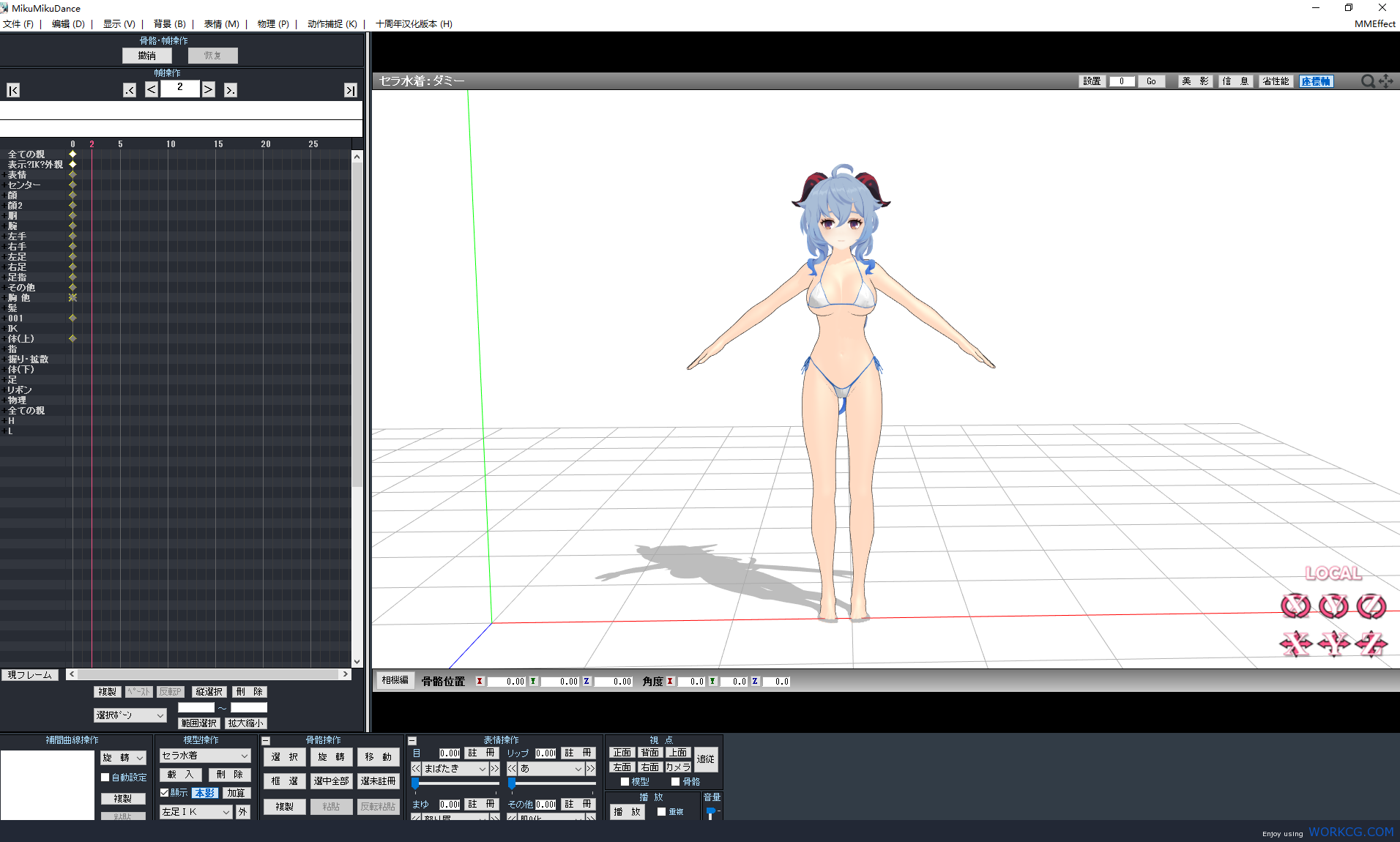Click the Z-axis move handle icon
The height and width of the screenshot is (842, 1400).
tap(1371, 644)
